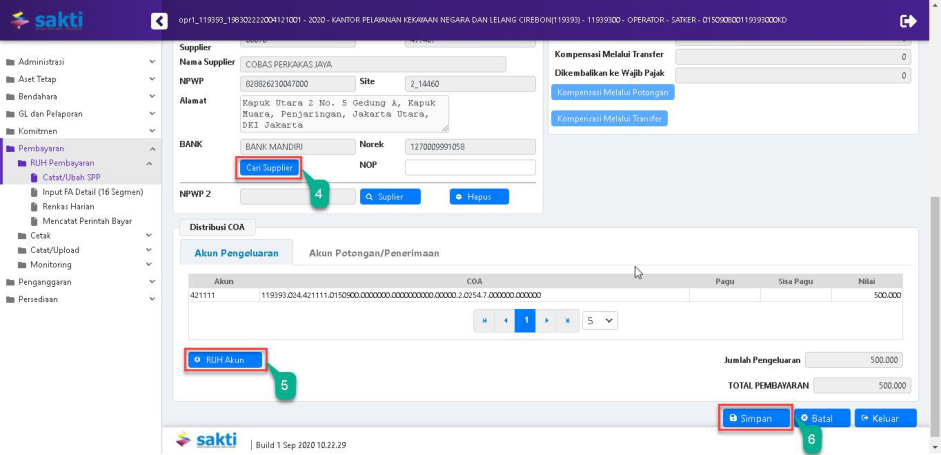Click the logout icon in header
The height and width of the screenshot is (455, 941).
coord(908,21)
